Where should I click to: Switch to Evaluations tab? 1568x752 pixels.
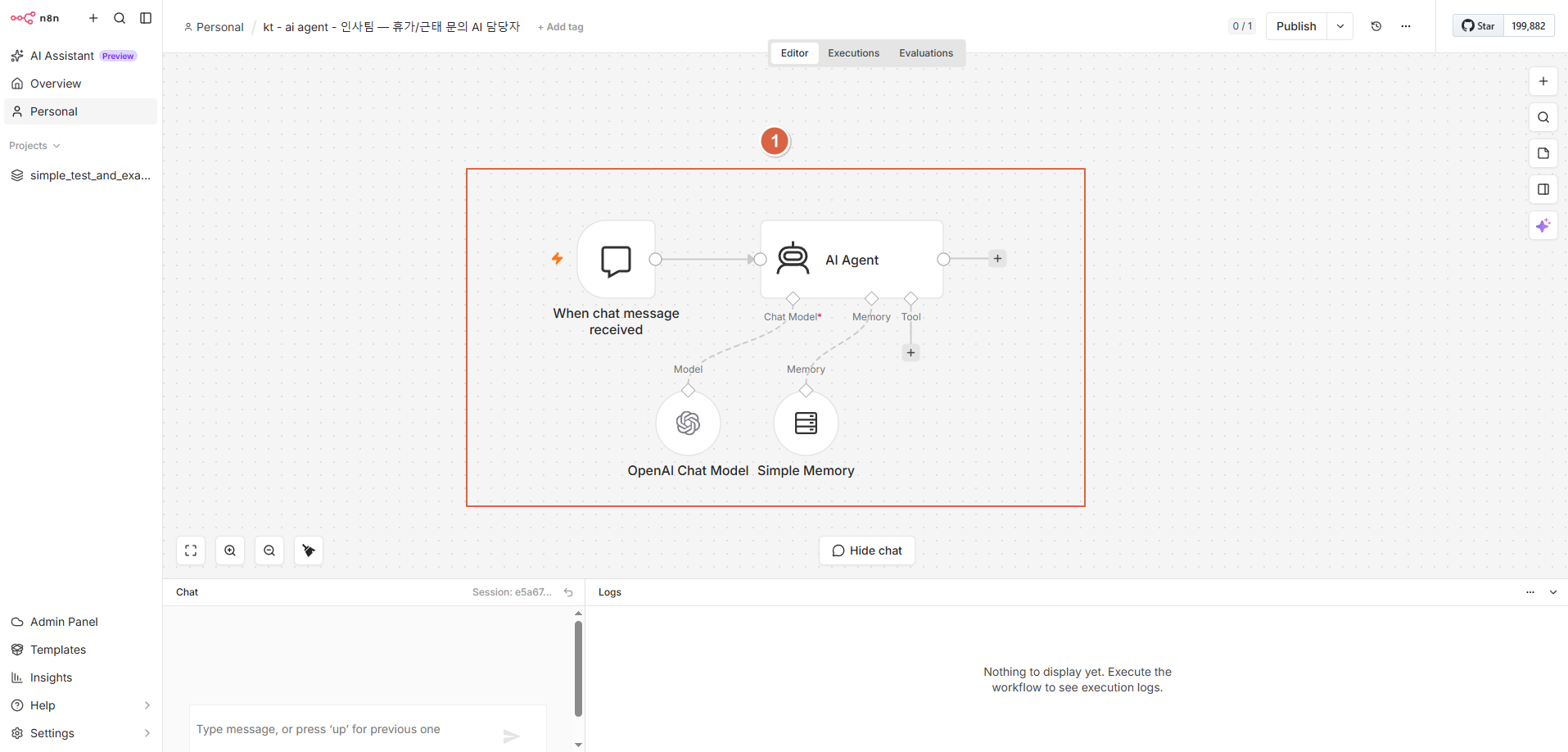(926, 53)
